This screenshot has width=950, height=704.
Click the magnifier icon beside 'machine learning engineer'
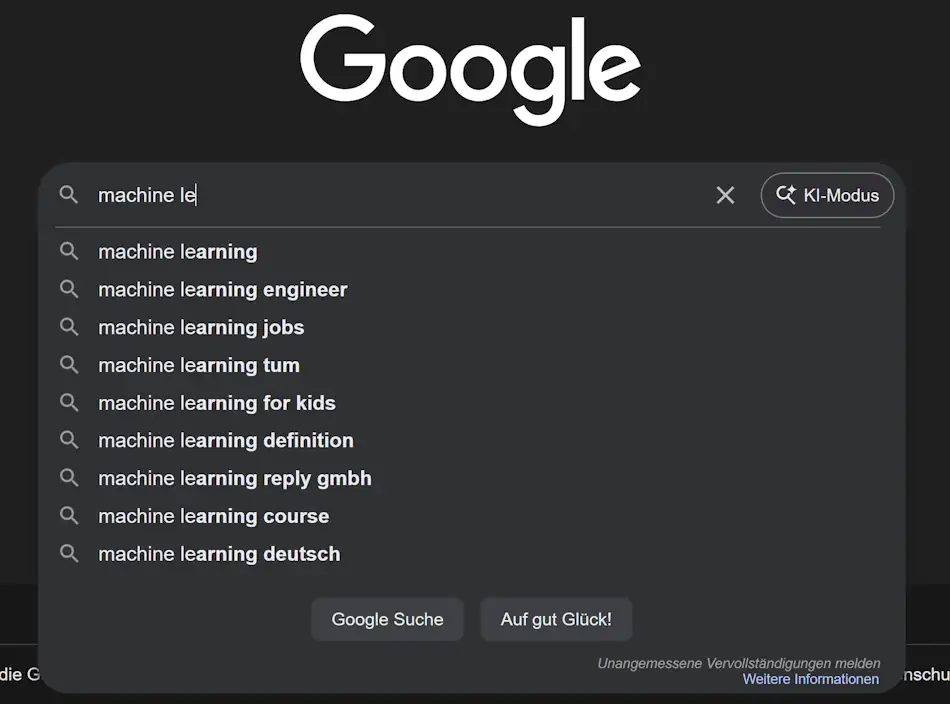pyautogui.click(x=69, y=289)
